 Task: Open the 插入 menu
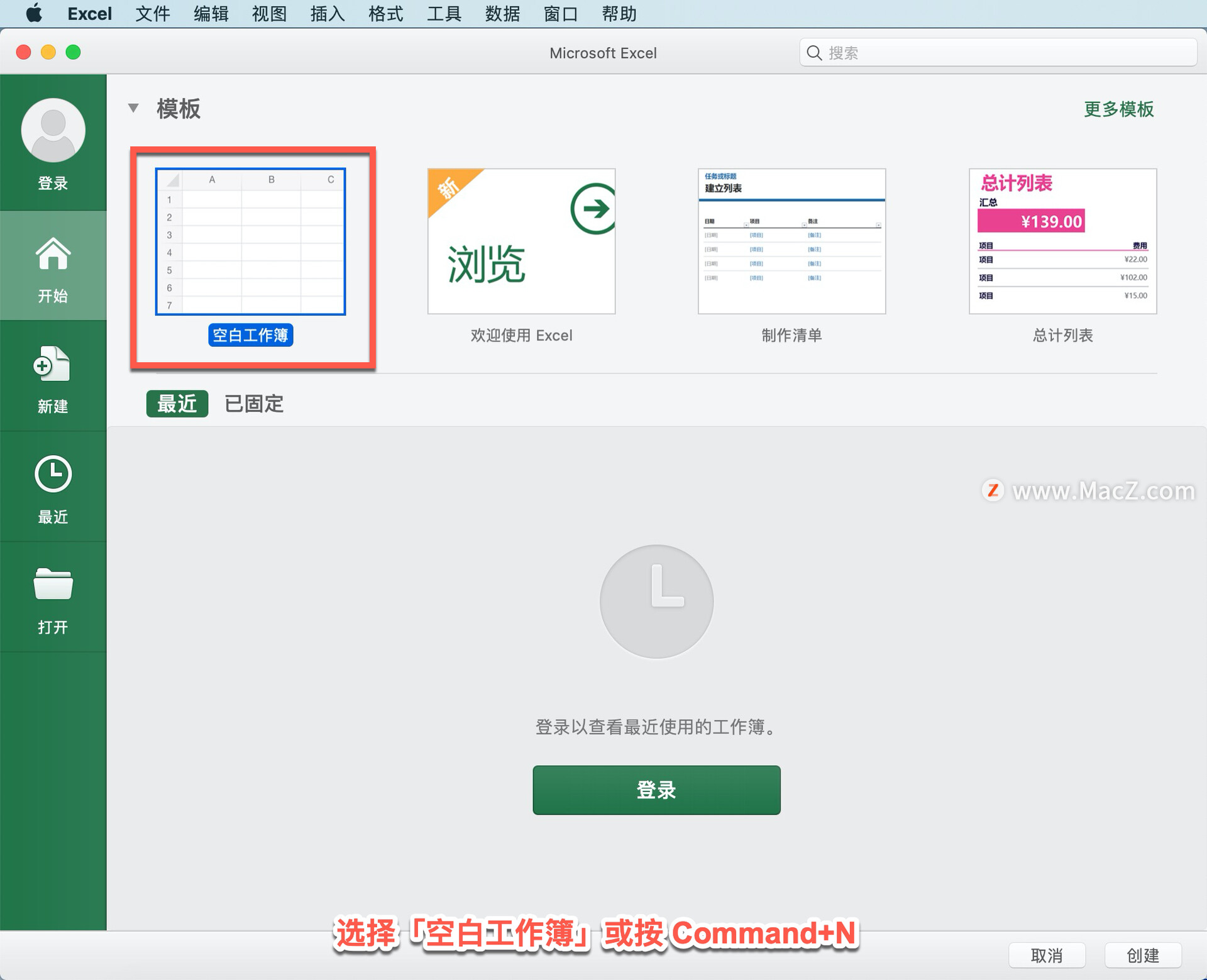tap(328, 13)
